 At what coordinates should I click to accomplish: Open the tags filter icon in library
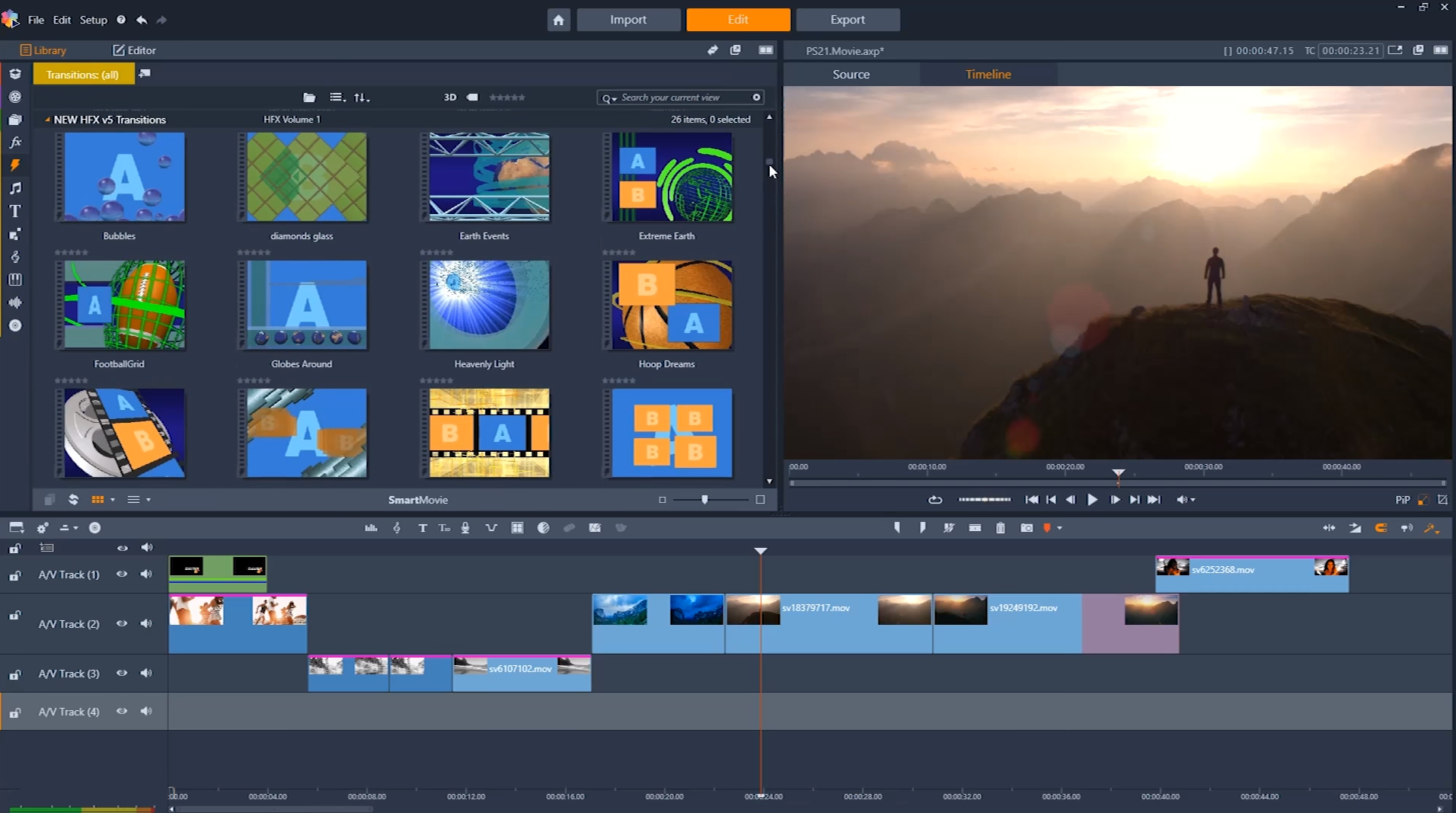472,98
